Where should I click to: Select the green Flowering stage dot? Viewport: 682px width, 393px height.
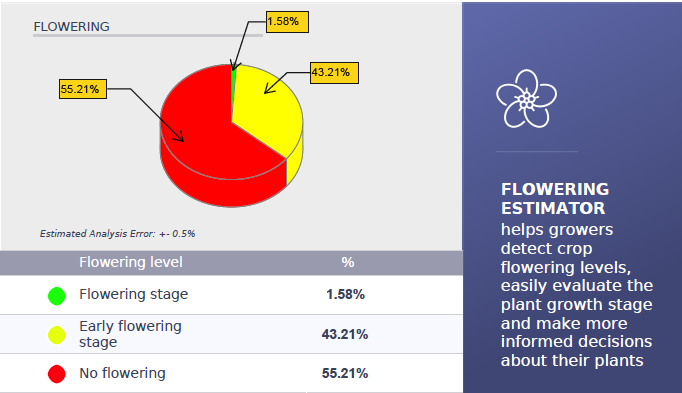(x=57, y=296)
